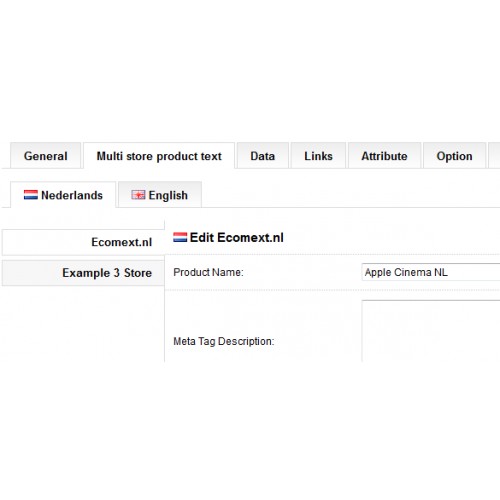Open the cut-off tab after Option

(494, 156)
